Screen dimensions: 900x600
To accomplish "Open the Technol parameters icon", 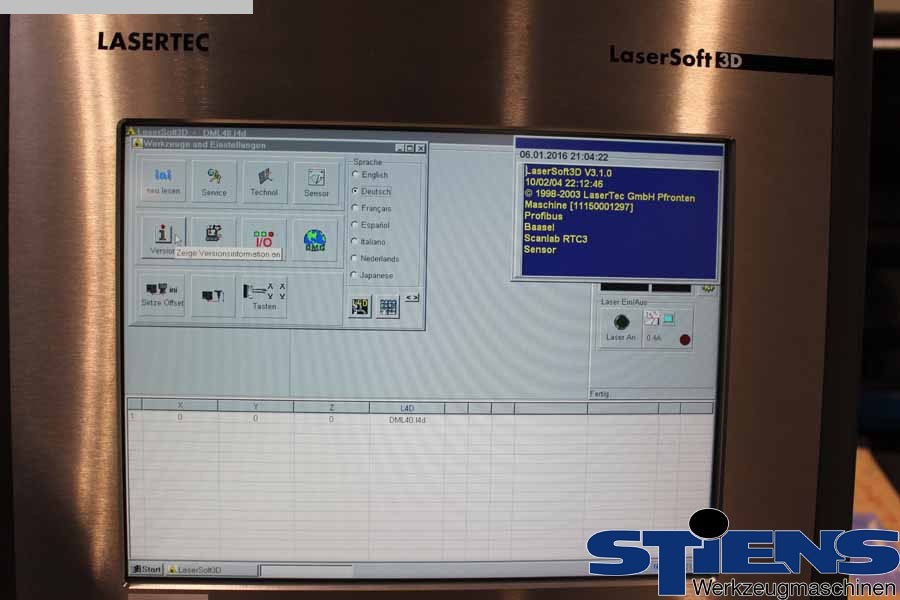I will click(264, 181).
